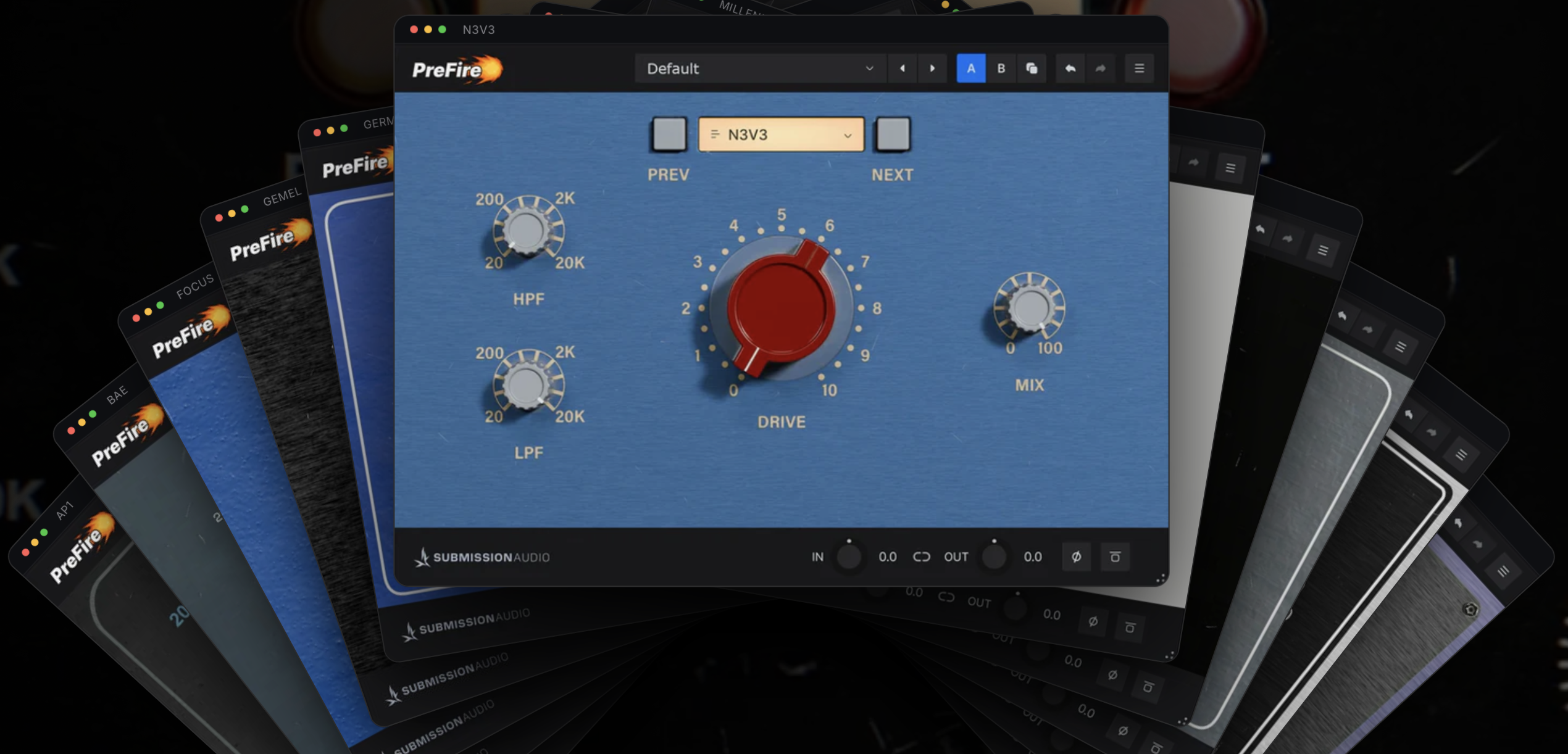1568x754 pixels.
Task: Click the MIX label
Action: 1030,385
